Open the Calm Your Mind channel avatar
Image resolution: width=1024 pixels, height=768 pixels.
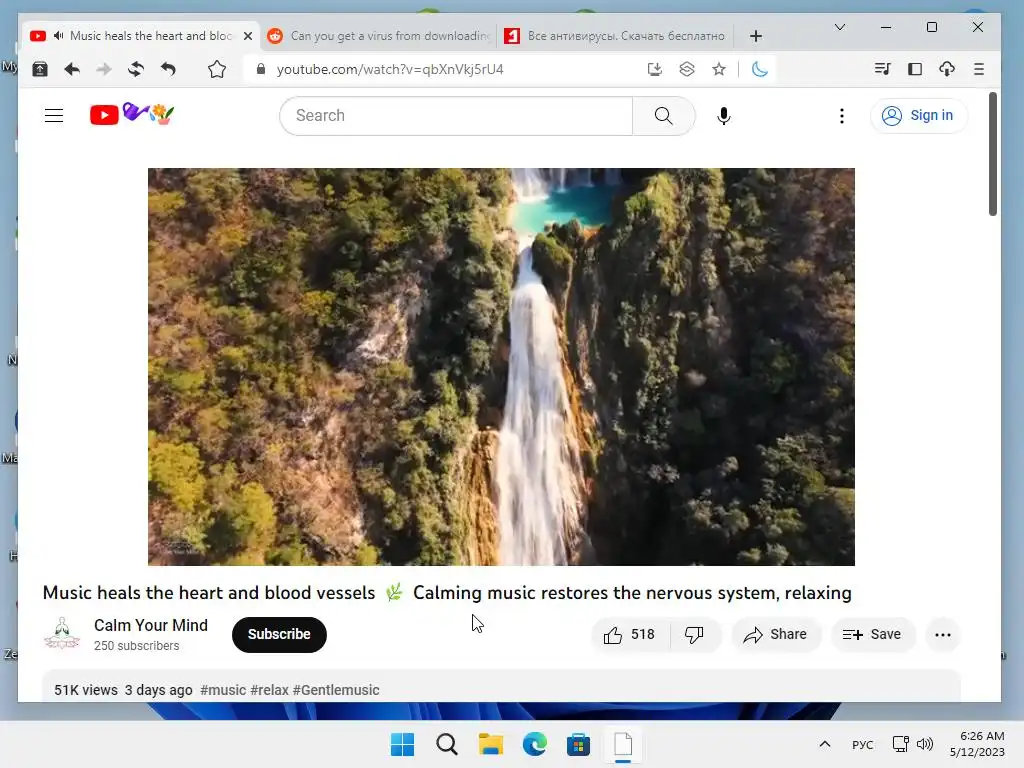pyautogui.click(x=62, y=634)
